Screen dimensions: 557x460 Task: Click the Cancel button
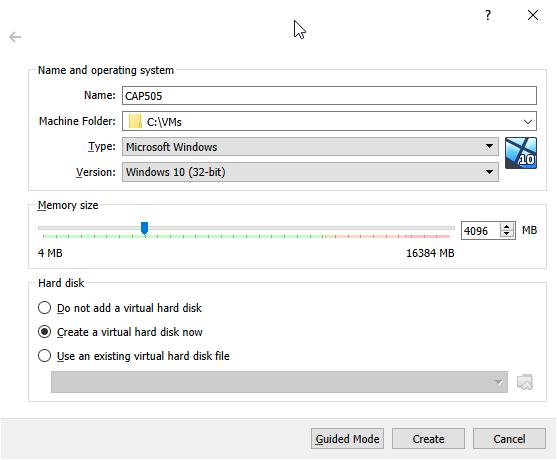(x=509, y=439)
